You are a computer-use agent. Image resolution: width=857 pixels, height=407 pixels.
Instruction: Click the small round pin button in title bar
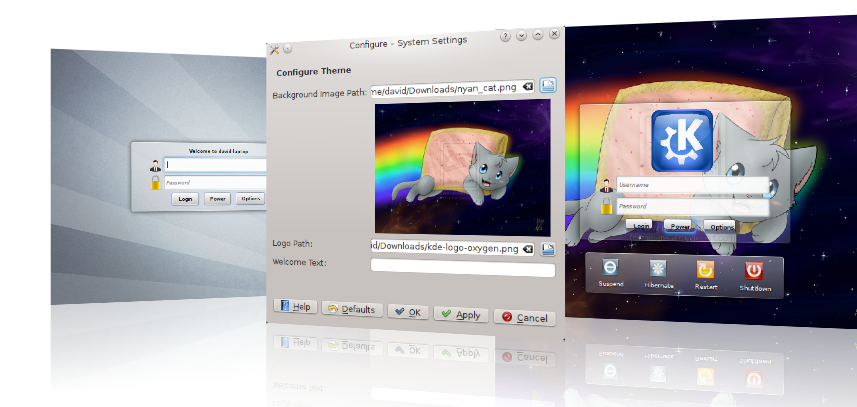click(287, 49)
